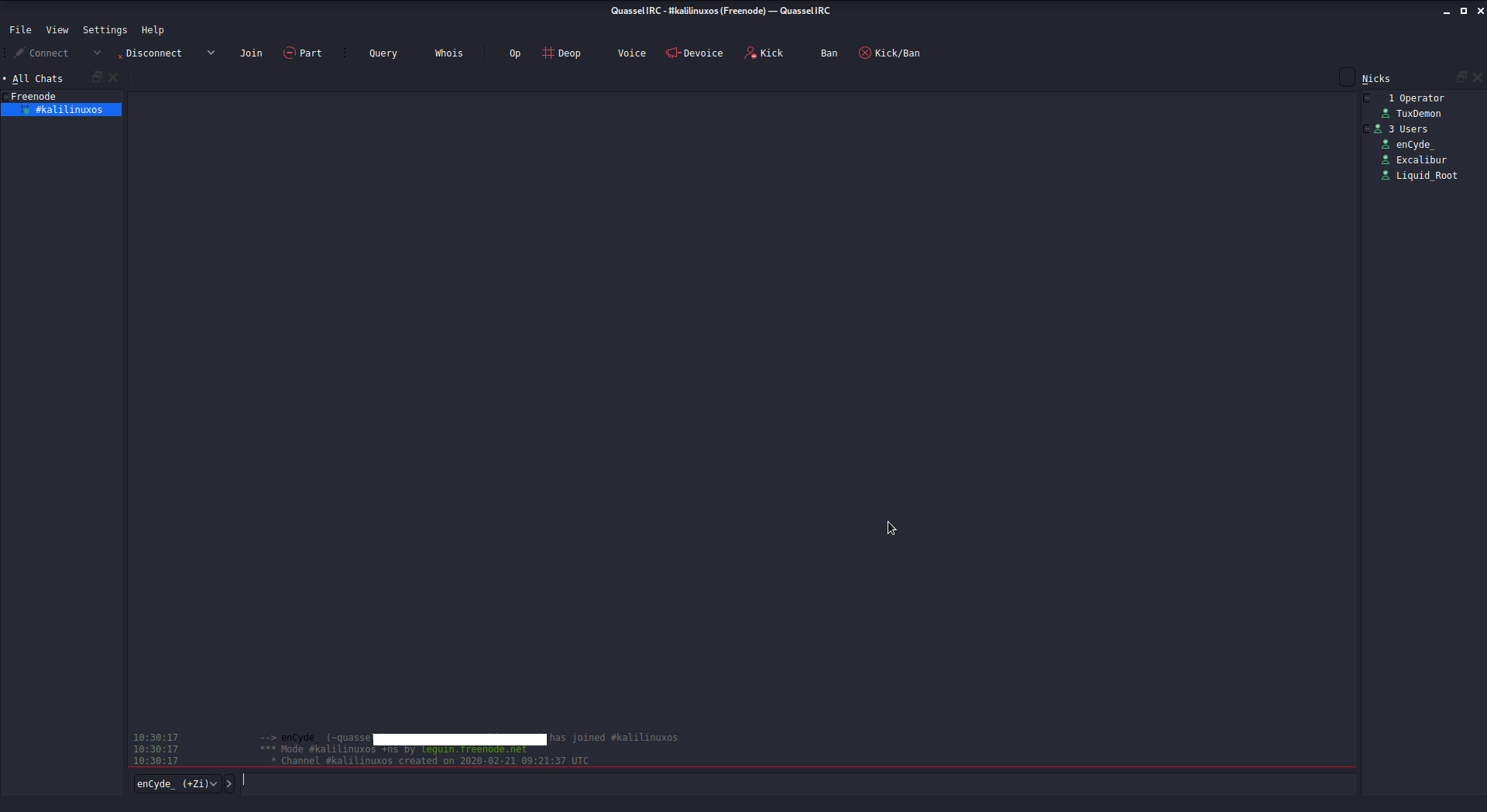The image size is (1487, 812).
Task: Float the All Chats panel
Action: click(97, 77)
